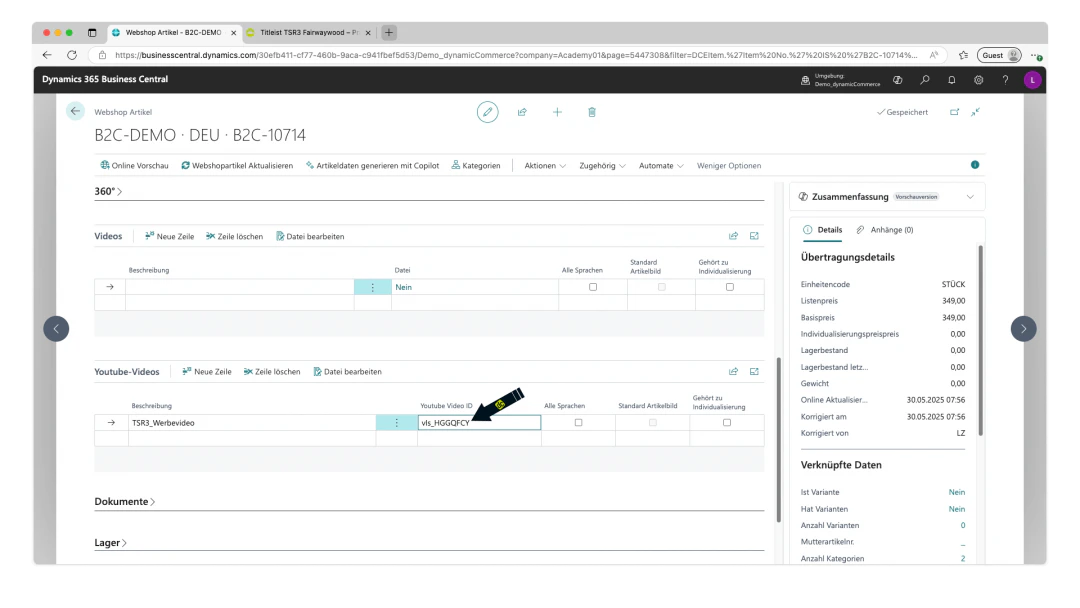Click the blue info FactBox icon
The height and width of the screenshot is (608, 1080).
pos(975,165)
